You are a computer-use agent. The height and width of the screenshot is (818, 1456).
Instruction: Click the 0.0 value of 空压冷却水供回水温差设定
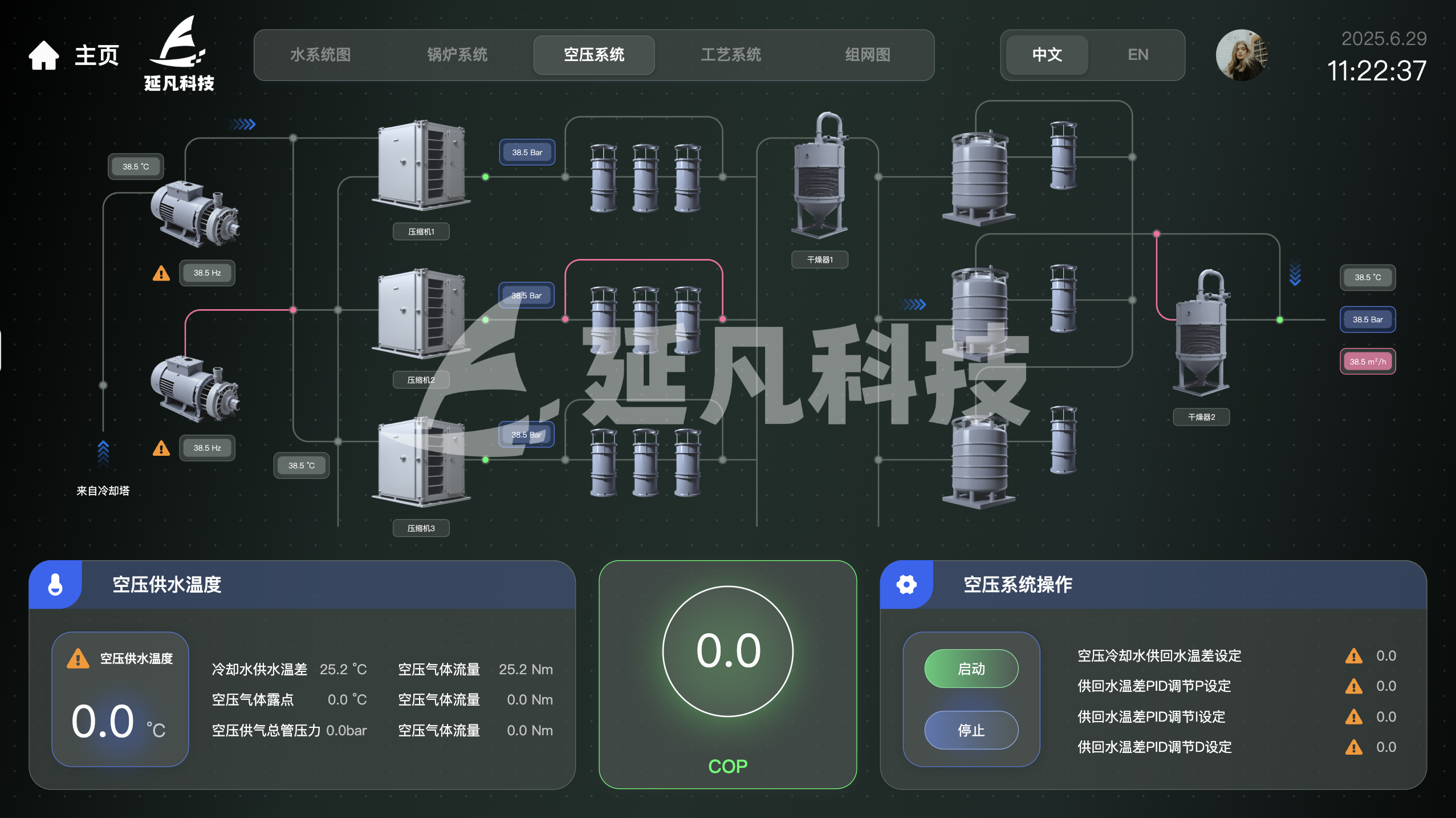click(x=1386, y=656)
